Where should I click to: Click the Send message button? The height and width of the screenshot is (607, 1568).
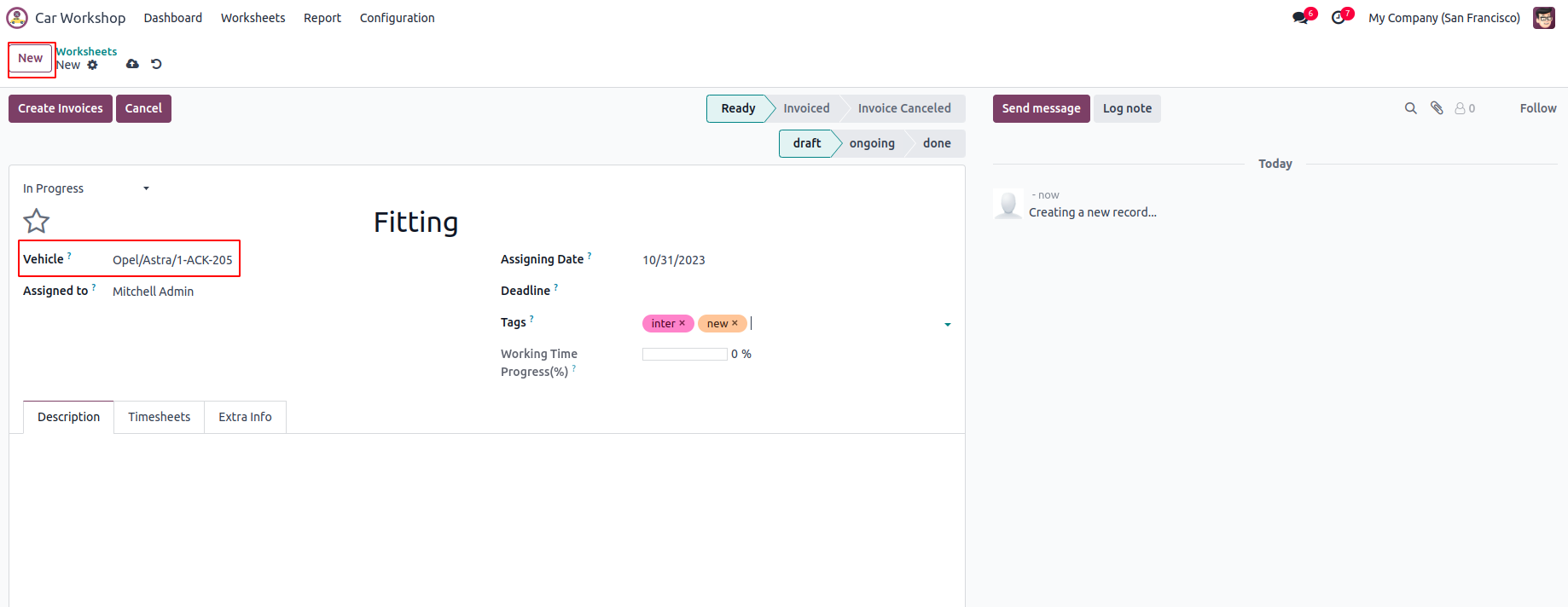tap(1041, 108)
